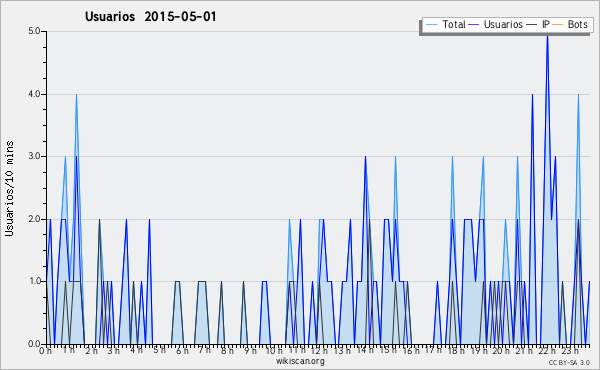This screenshot has height=370, width=600.
Task: Click the '1 h' x-axis label
Action: click(x=68, y=350)
